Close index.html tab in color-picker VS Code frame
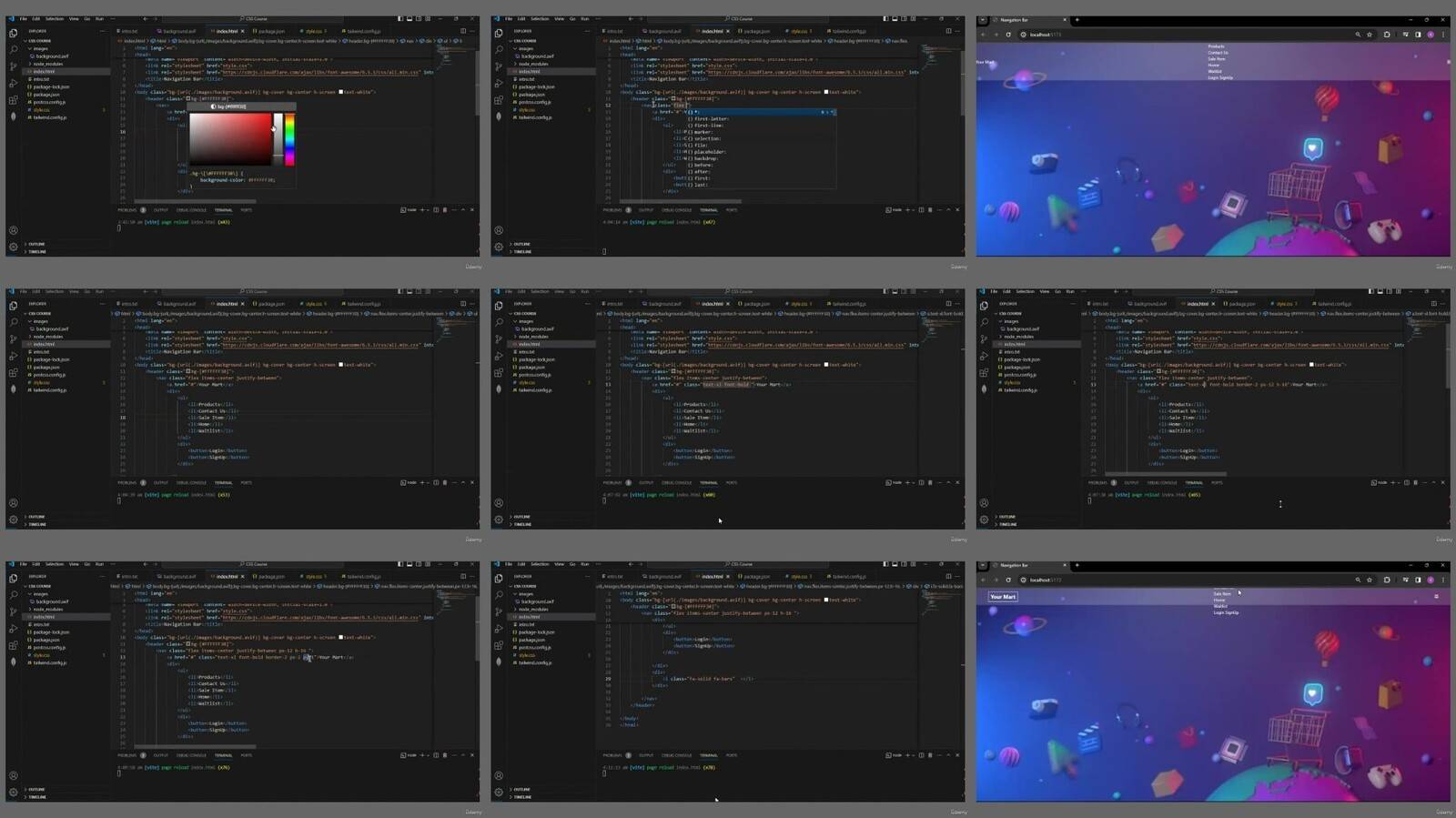 click(x=243, y=31)
